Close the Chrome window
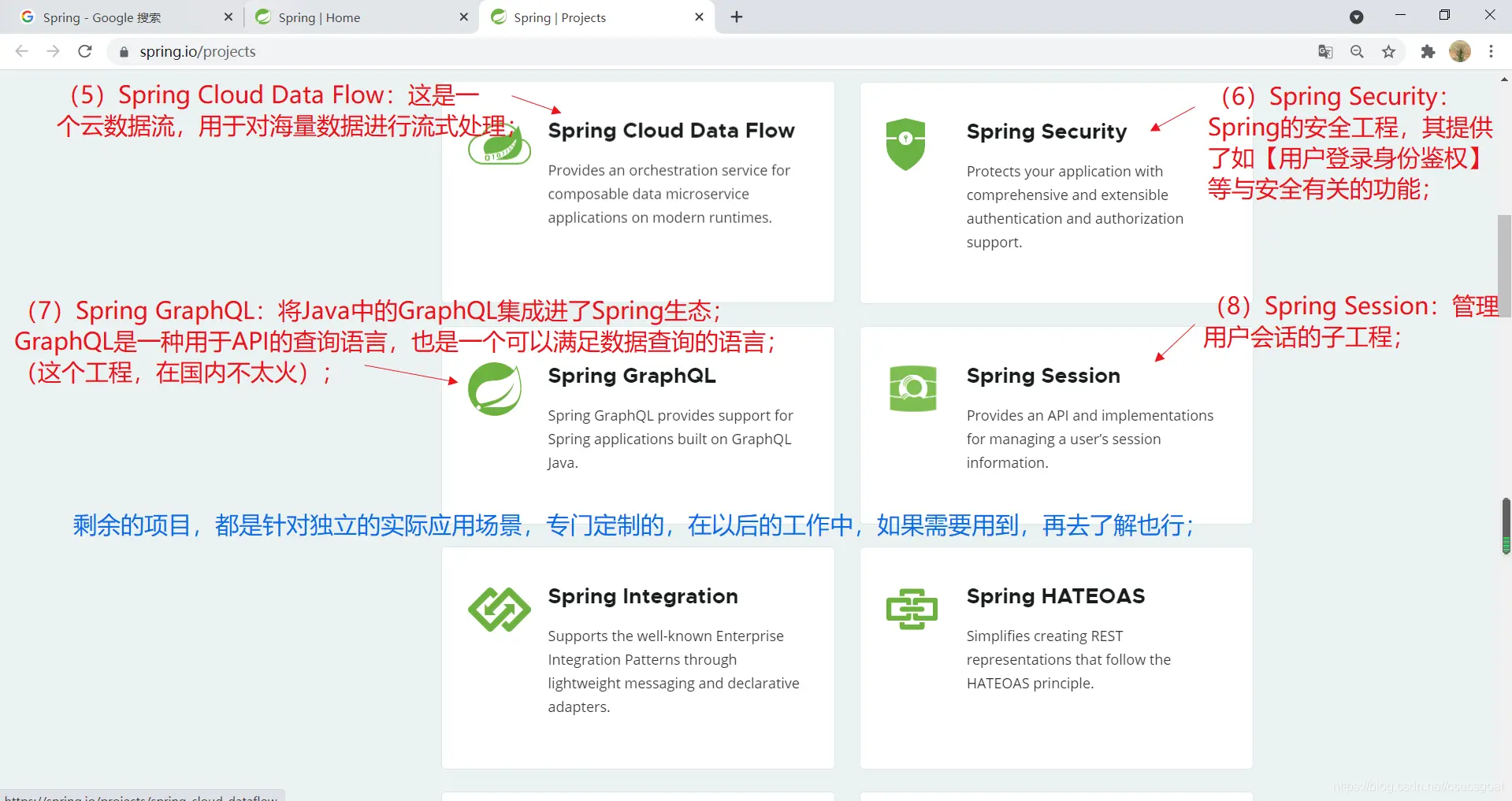The width and height of the screenshot is (1512, 801). (1489, 15)
